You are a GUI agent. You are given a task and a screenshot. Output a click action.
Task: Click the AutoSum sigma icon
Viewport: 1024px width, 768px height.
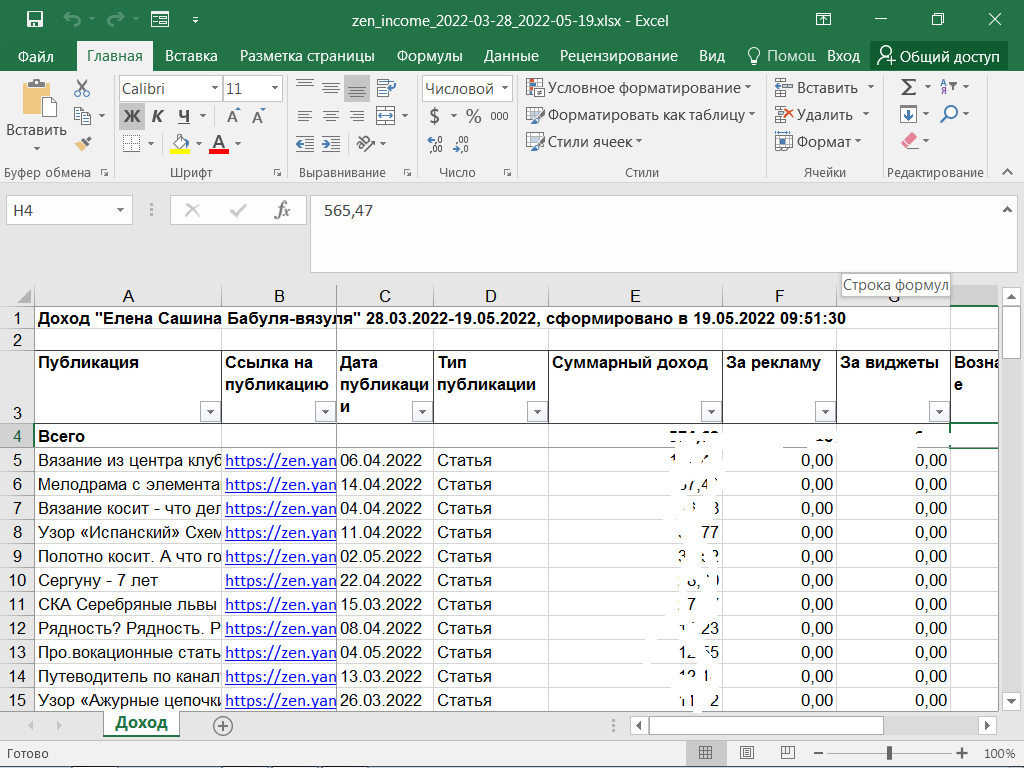pyautogui.click(x=908, y=88)
